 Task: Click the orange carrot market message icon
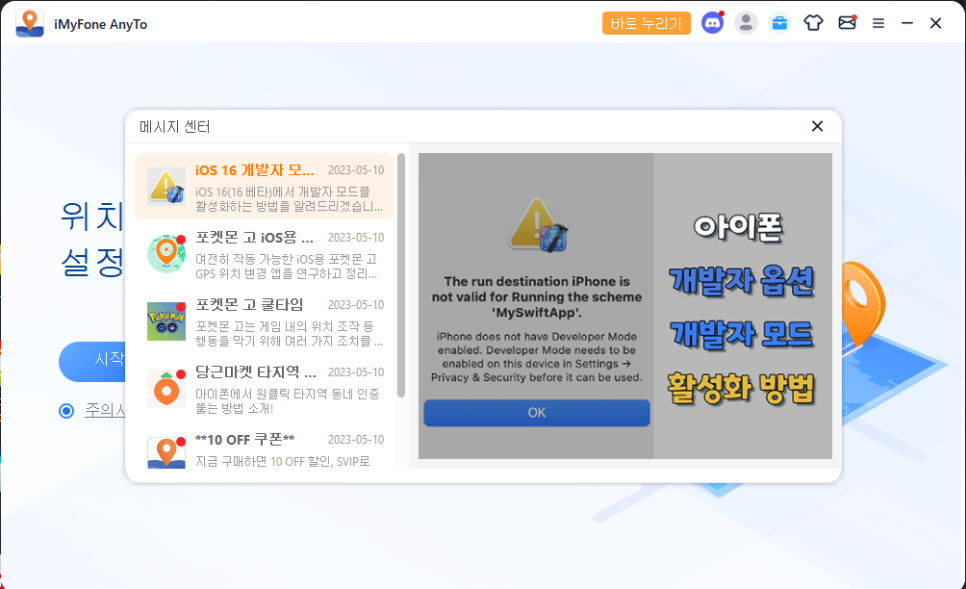(166, 388)
